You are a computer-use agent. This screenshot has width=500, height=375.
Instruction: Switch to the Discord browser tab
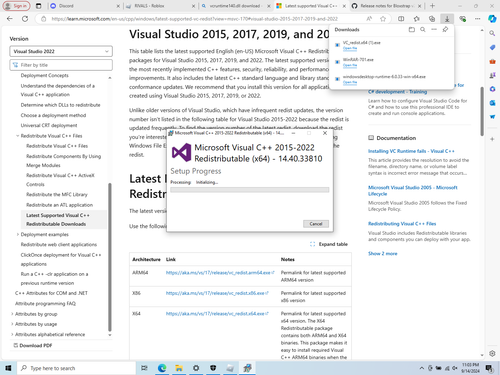pyautogui.click(x=85, y=6)
